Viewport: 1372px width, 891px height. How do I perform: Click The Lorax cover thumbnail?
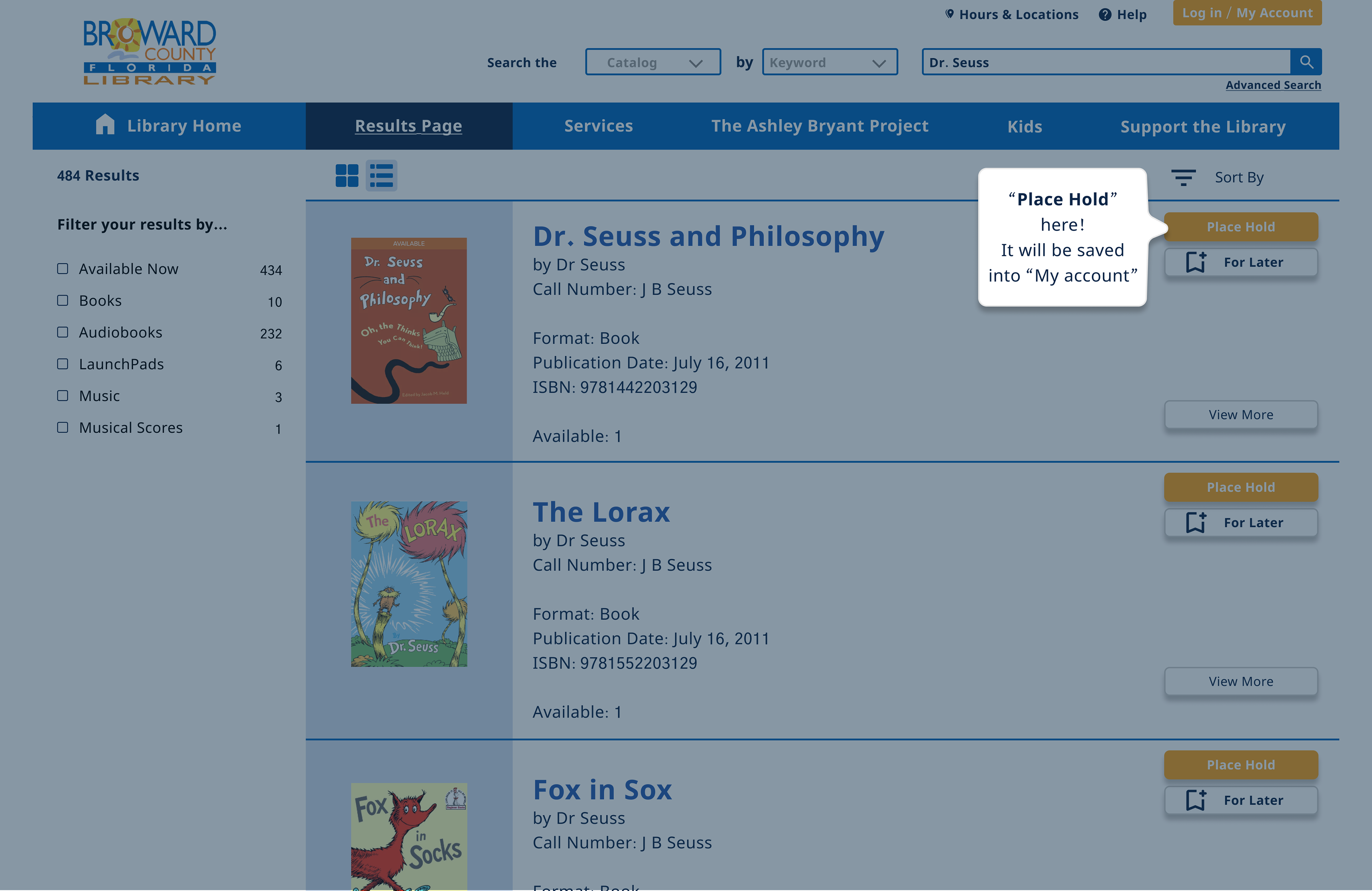(x=409, y=584)
